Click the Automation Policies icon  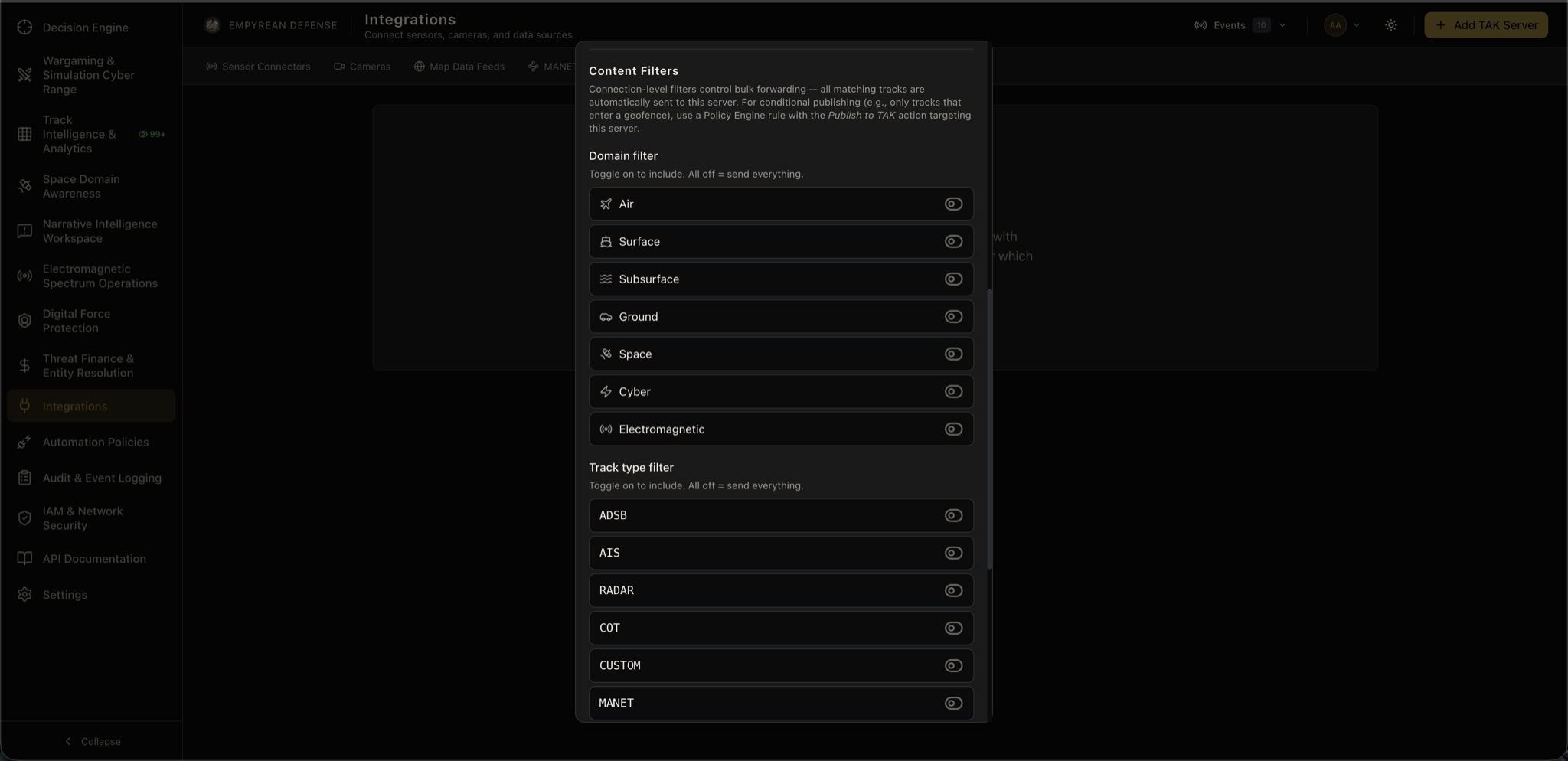pyautogui.click(x=24, y=443)
